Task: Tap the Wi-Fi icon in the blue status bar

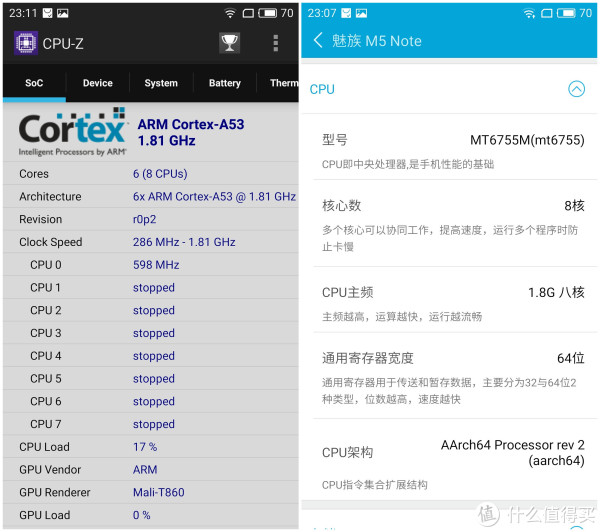Action: 529,13
